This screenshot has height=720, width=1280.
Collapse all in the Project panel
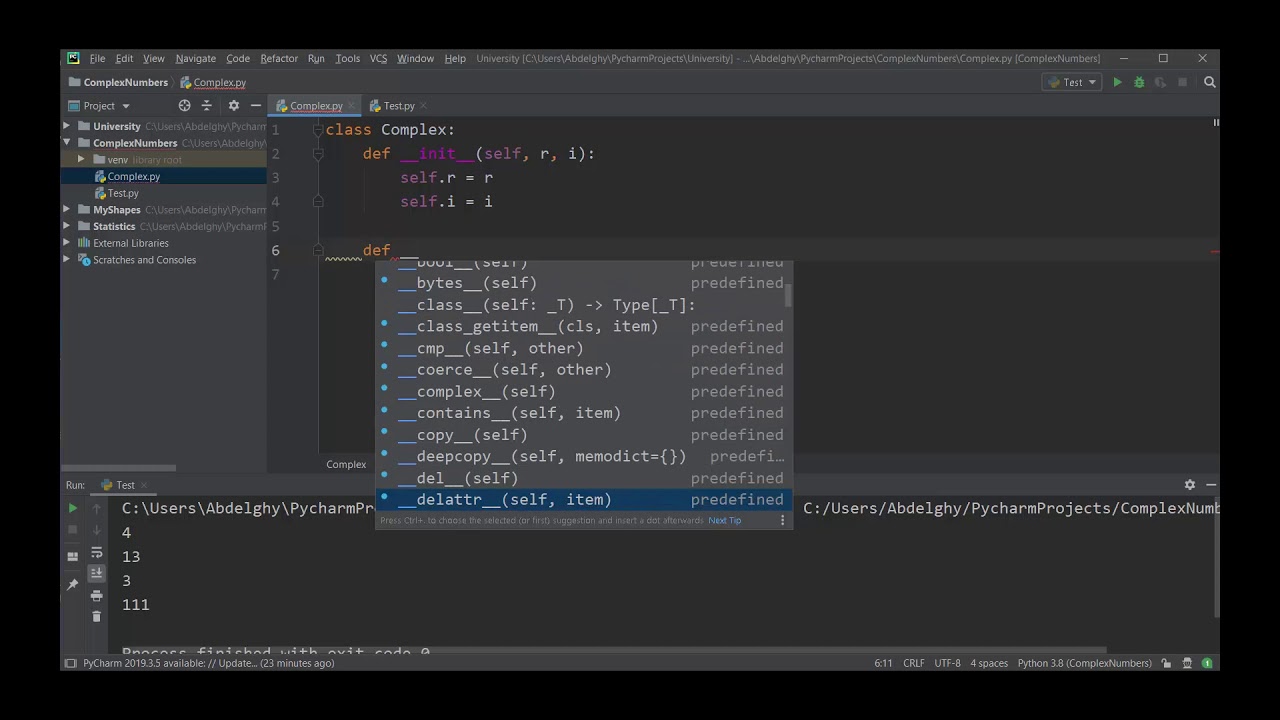207,105
